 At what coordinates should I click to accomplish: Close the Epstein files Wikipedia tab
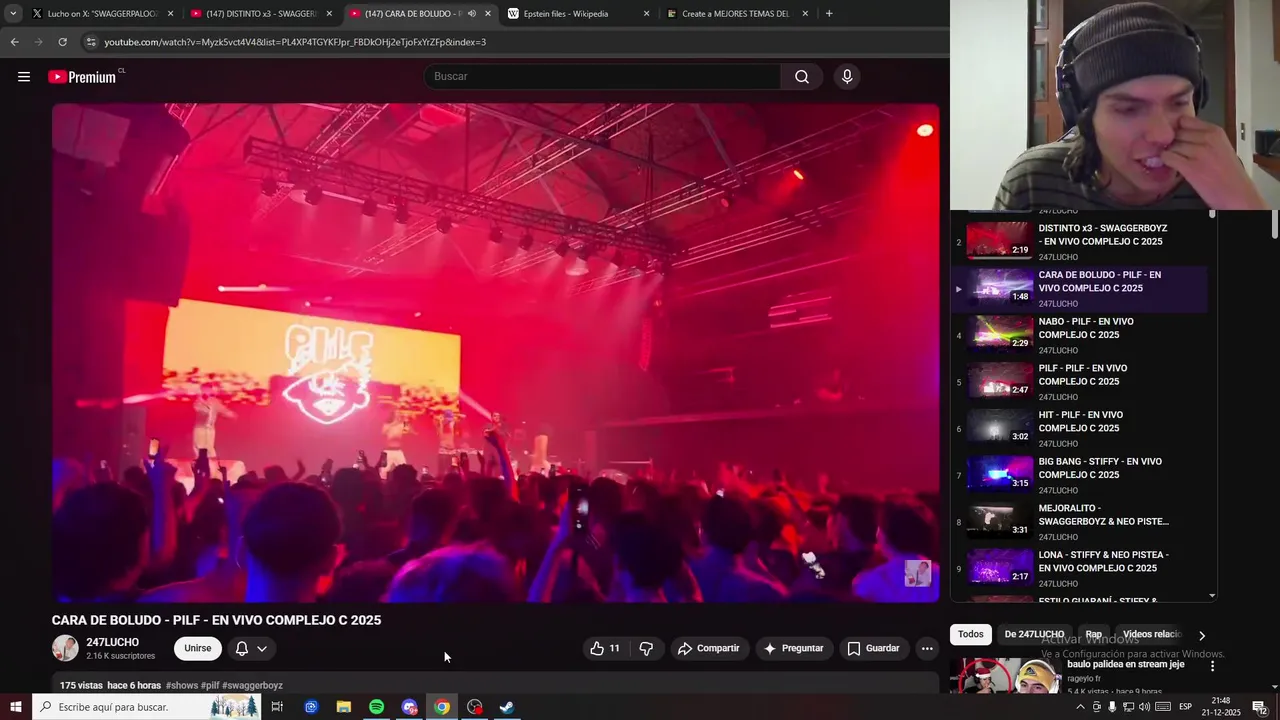tap(646, 14)
